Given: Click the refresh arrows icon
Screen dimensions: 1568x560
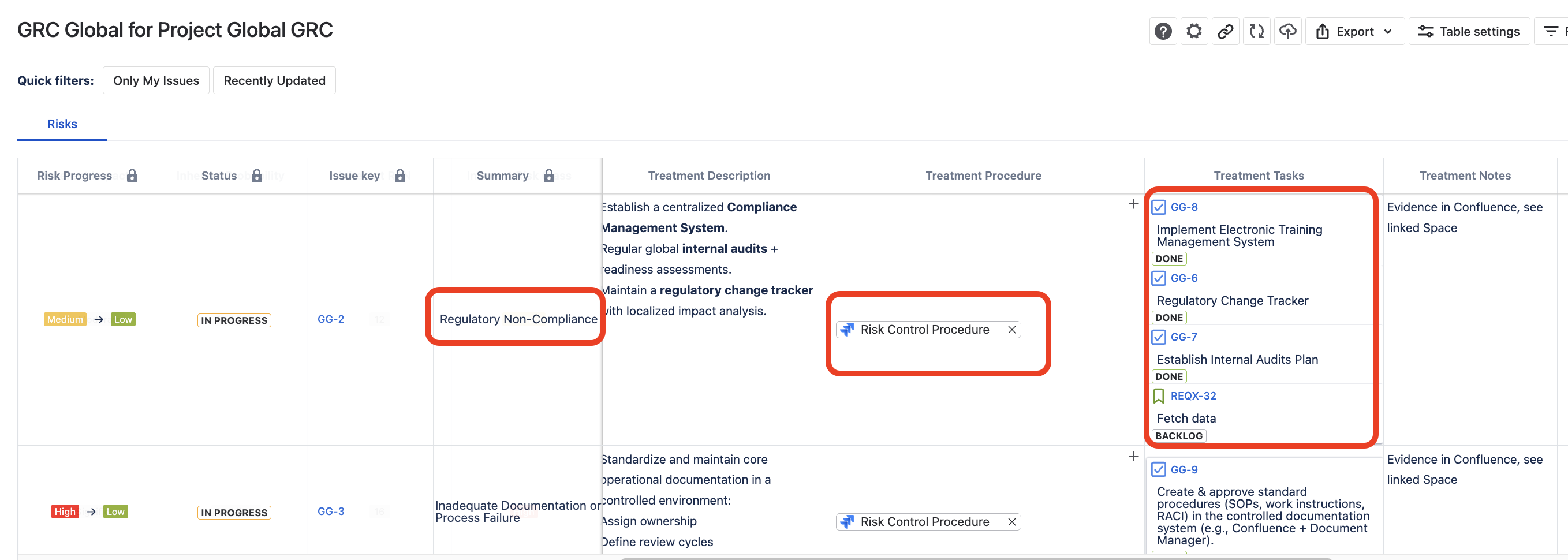Looking at the screenshot, I should (x=1256, y=32).
